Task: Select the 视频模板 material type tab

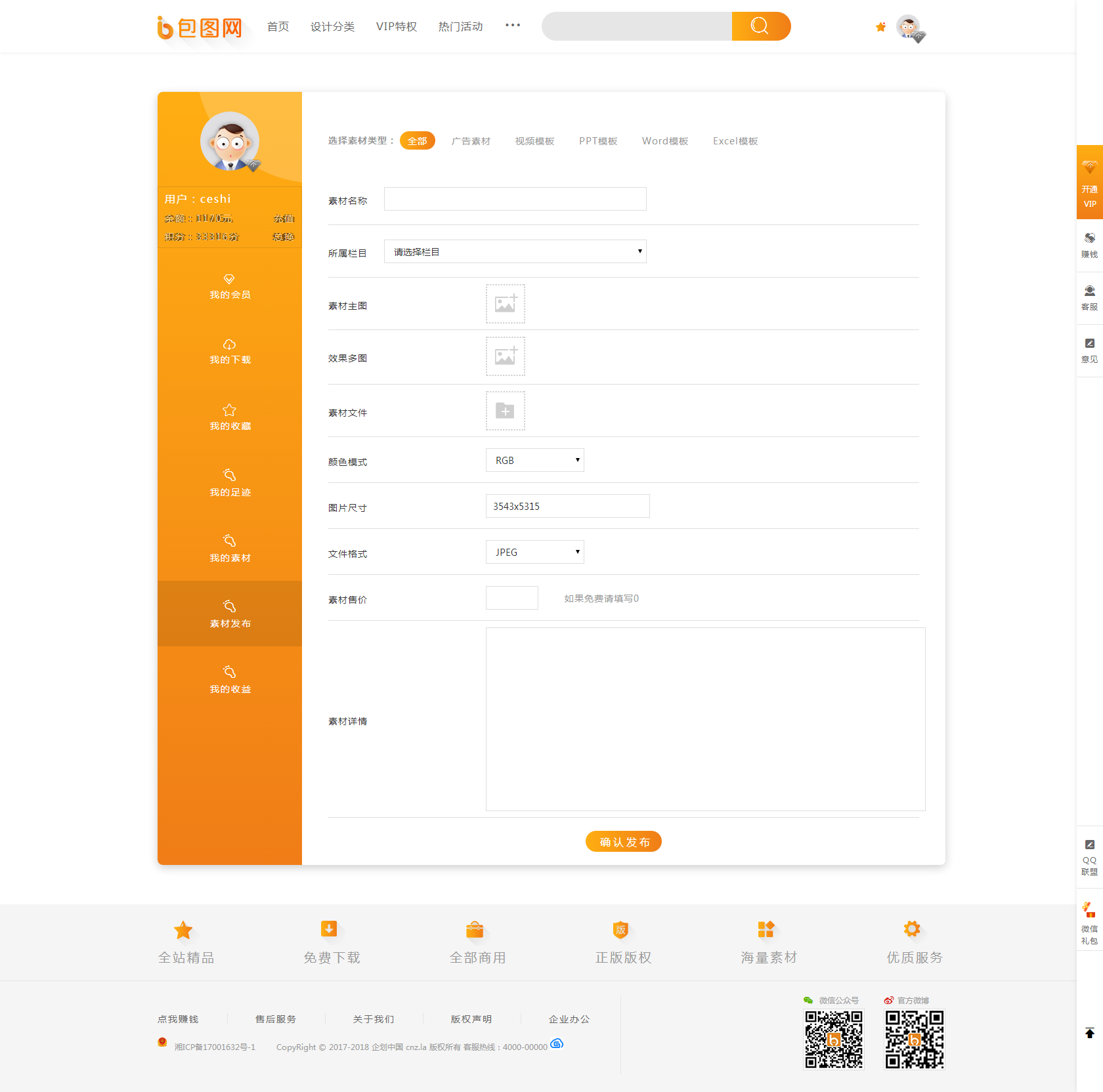Action: tap(534, 141)
